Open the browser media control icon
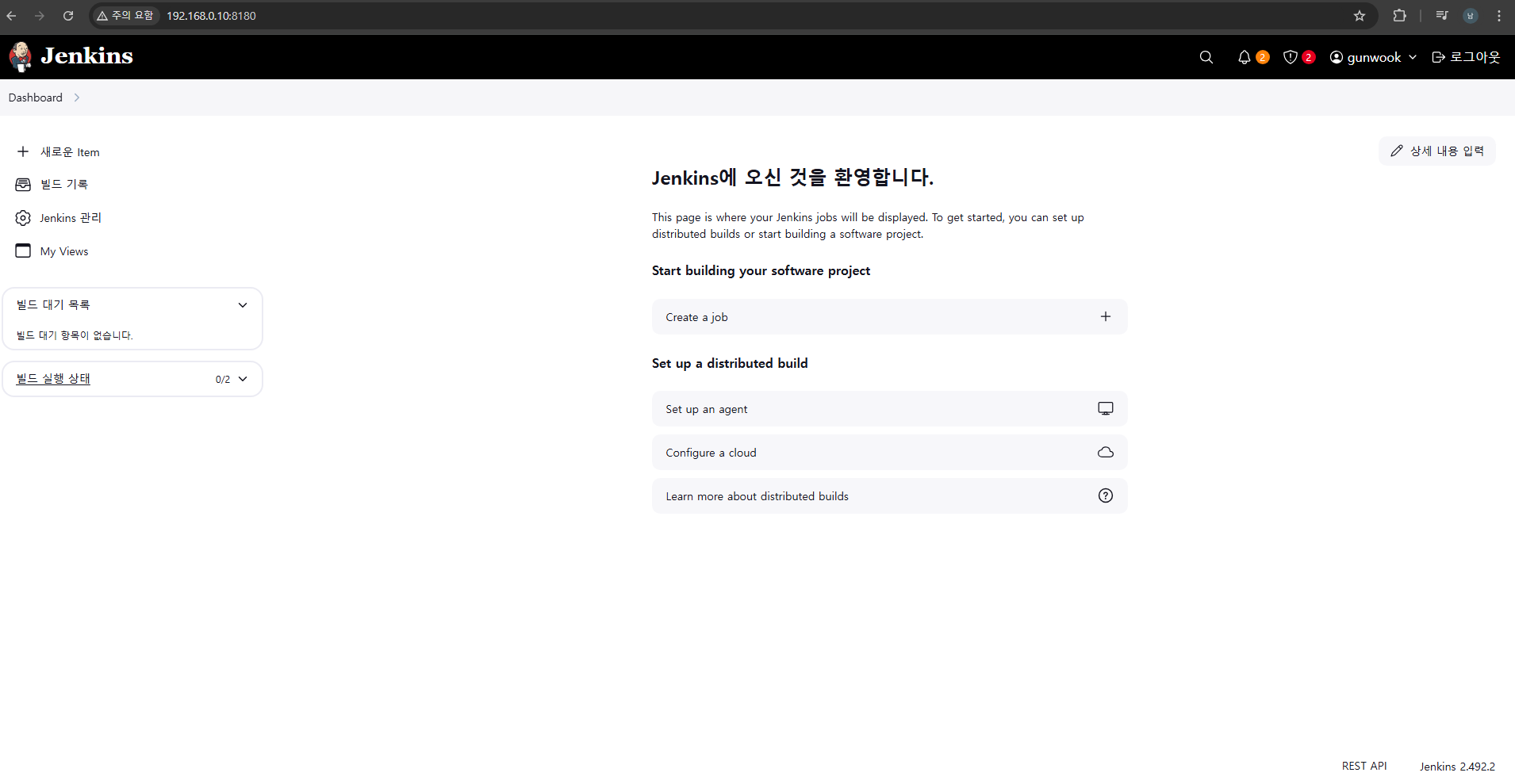1515x784 pixels. click(1442, 16)
